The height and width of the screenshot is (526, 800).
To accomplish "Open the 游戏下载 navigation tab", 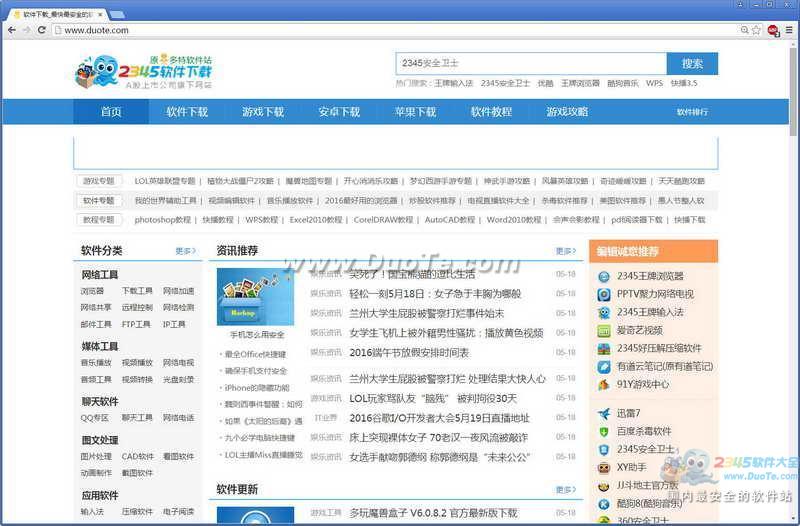I will coord(262,112).
